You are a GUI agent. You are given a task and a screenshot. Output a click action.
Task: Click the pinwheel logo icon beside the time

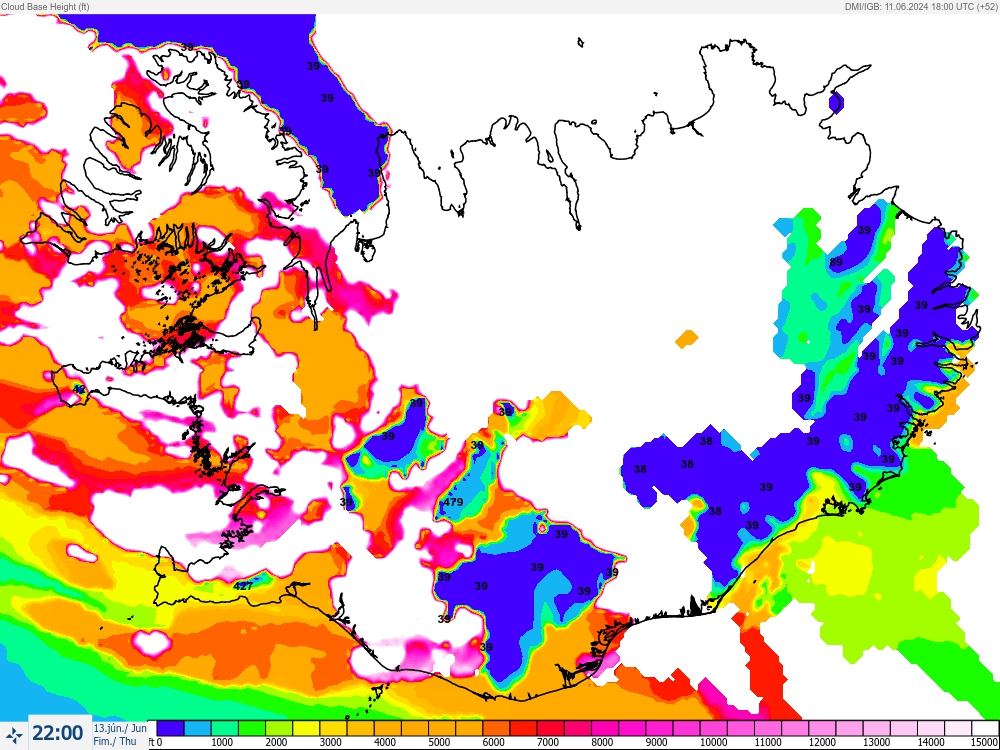click(14, 735)
